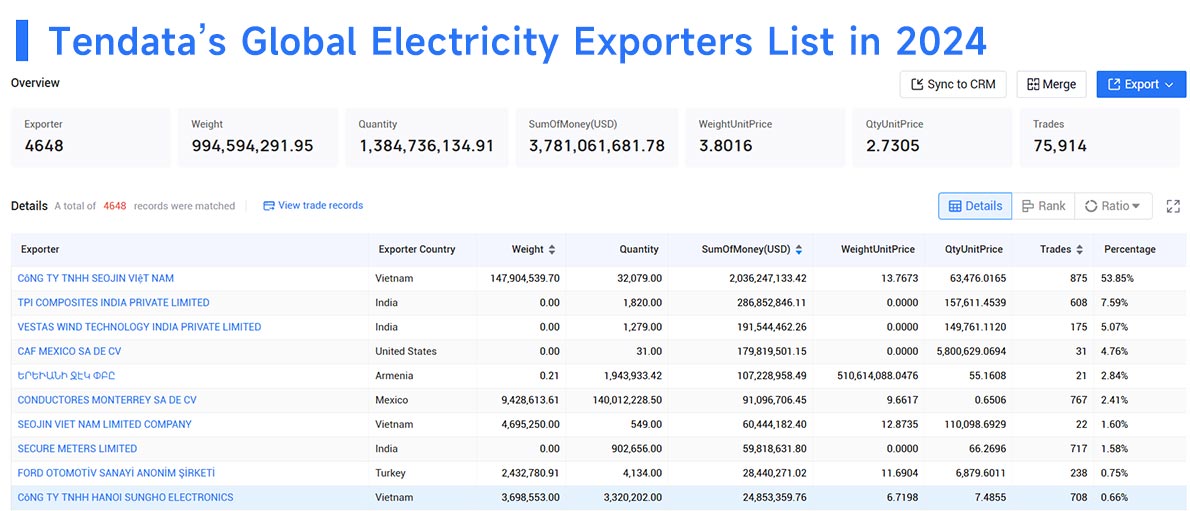Open the Ratio view dropdown
Viewport: 1190px width, 511px height.
point(1113,206)
